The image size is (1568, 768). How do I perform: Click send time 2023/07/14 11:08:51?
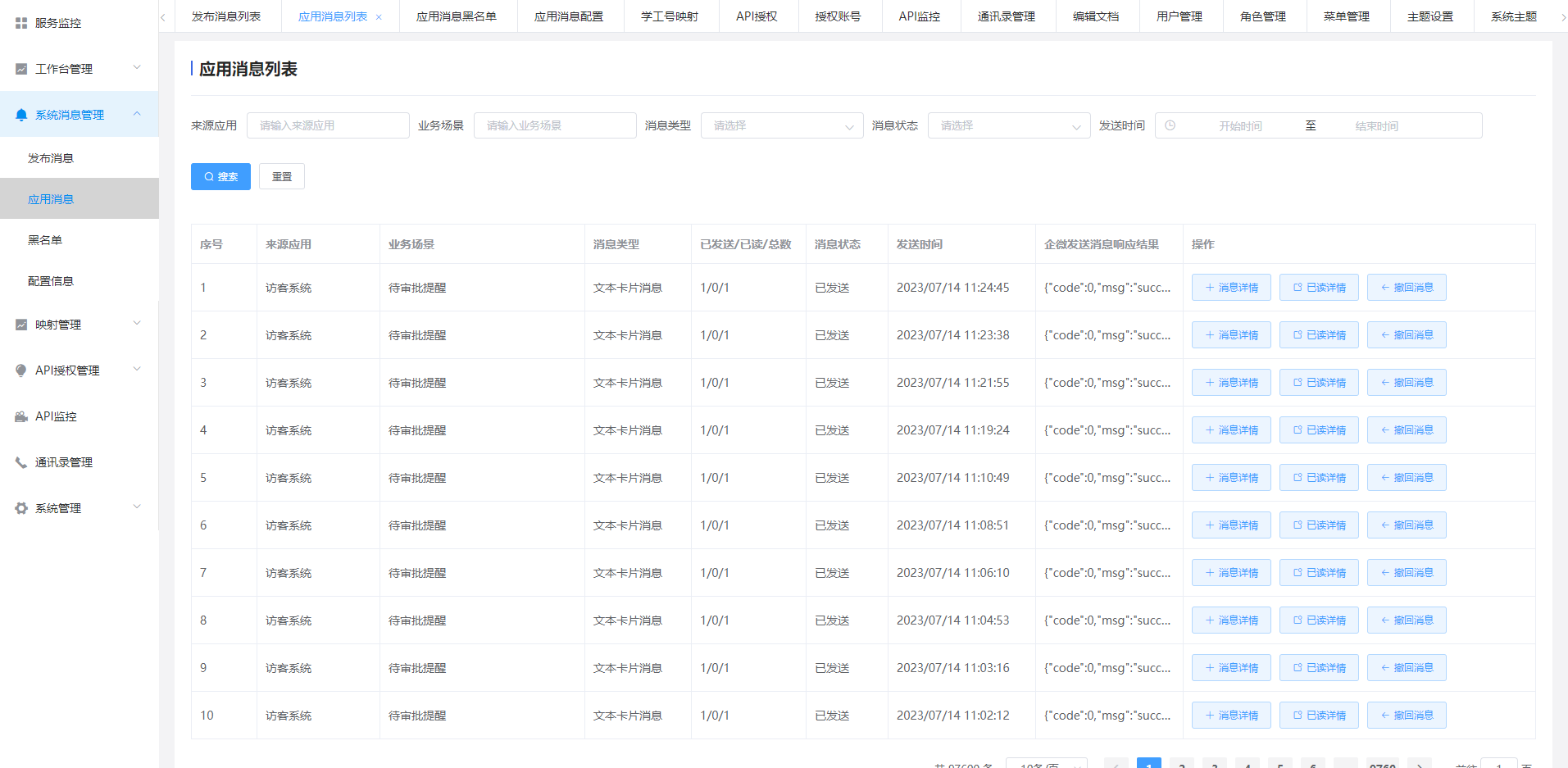click(953, 525)
